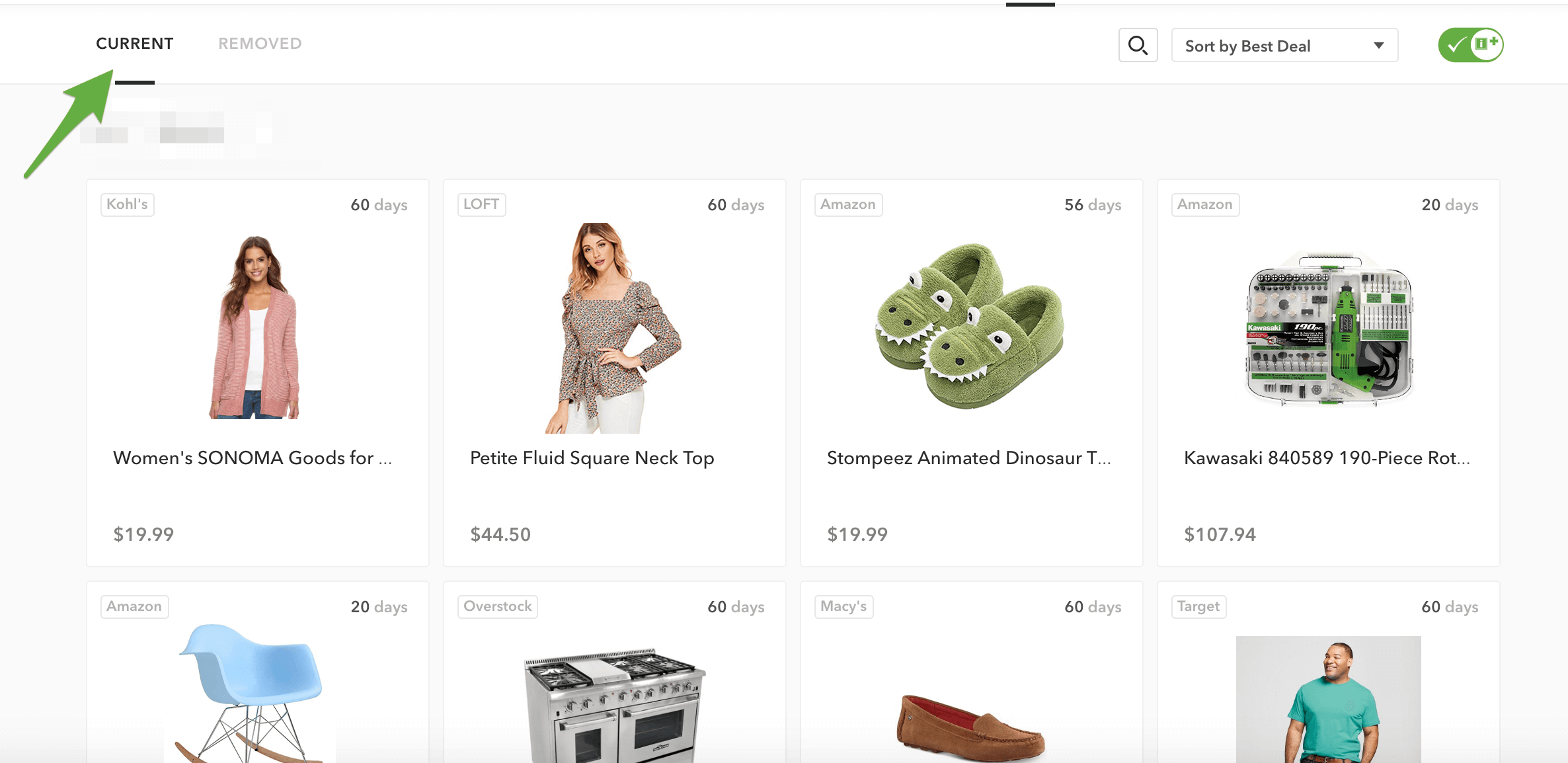This screenshot has width=1568, height=763.
Task: Open the blue rocking chair image
Action: [x=251, y=691]
